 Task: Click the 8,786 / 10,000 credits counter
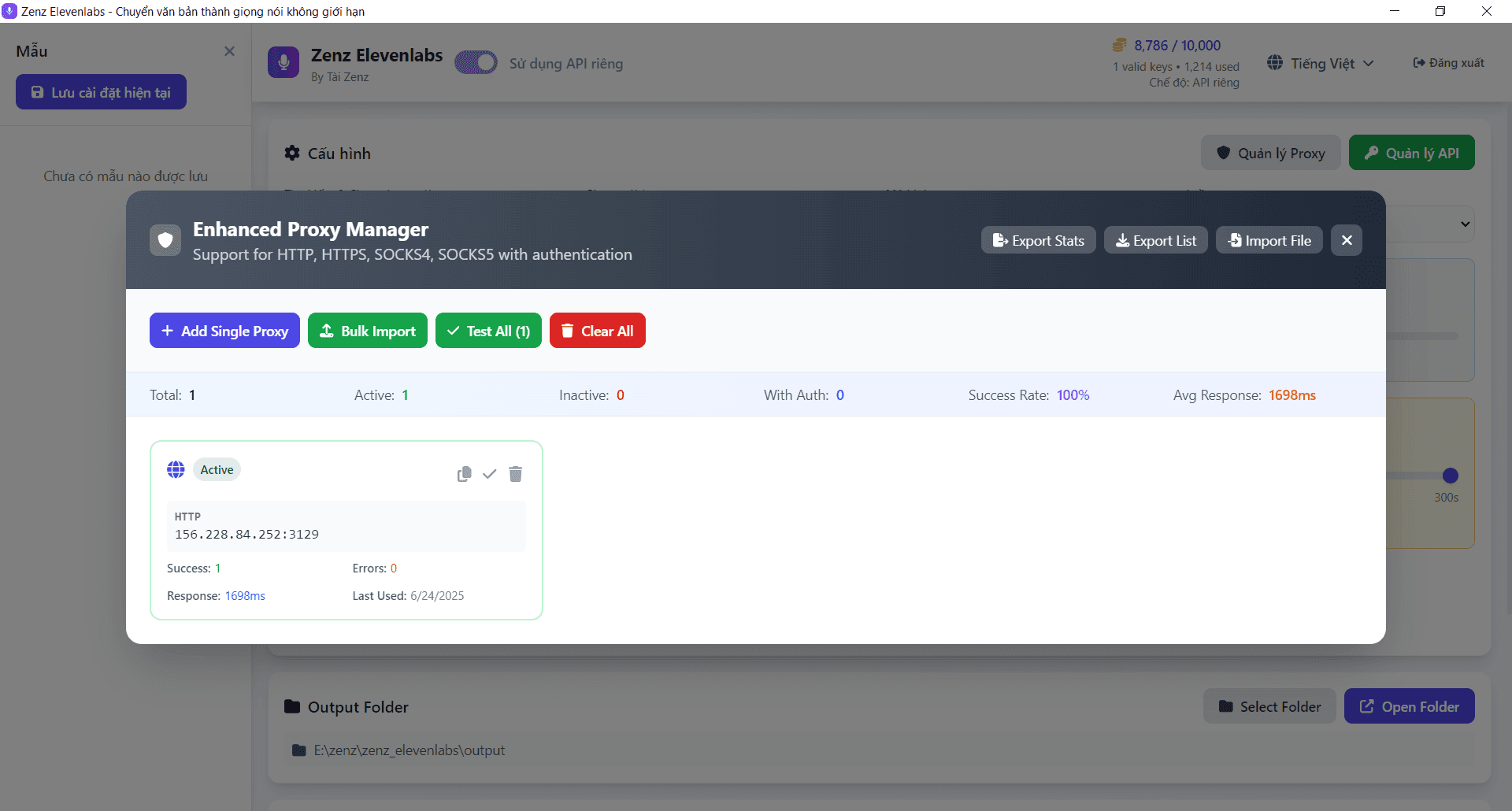(1177, 45)
